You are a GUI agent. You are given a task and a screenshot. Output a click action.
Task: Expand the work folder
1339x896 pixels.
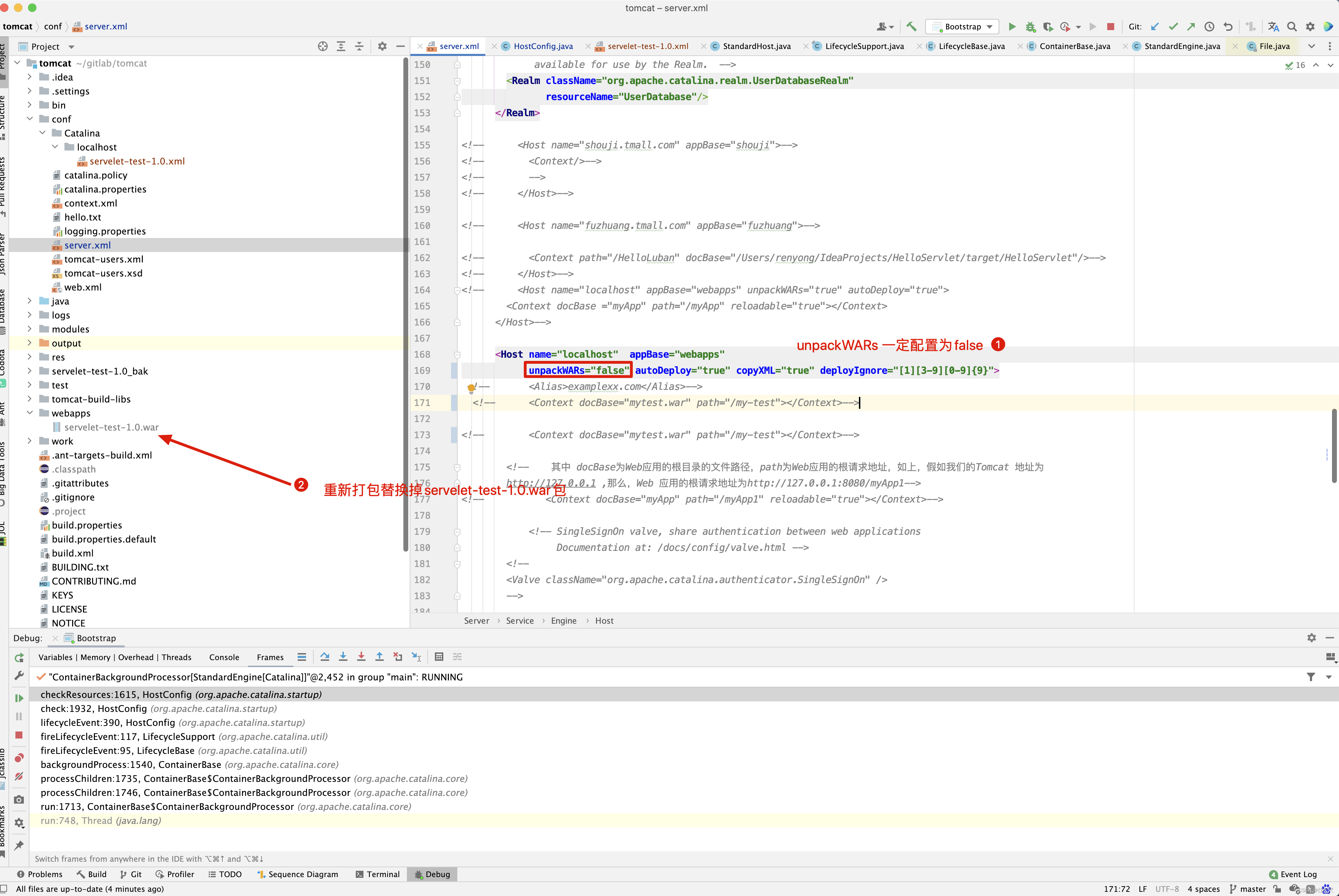coord(30,441)
